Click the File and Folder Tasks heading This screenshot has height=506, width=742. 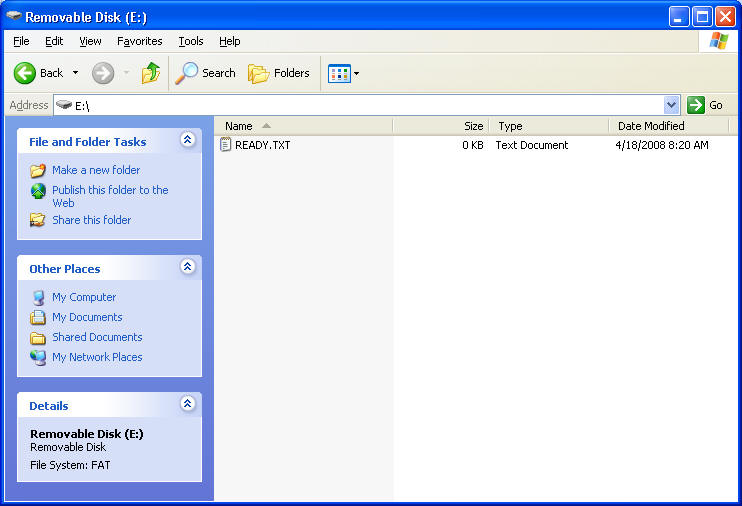88,142
